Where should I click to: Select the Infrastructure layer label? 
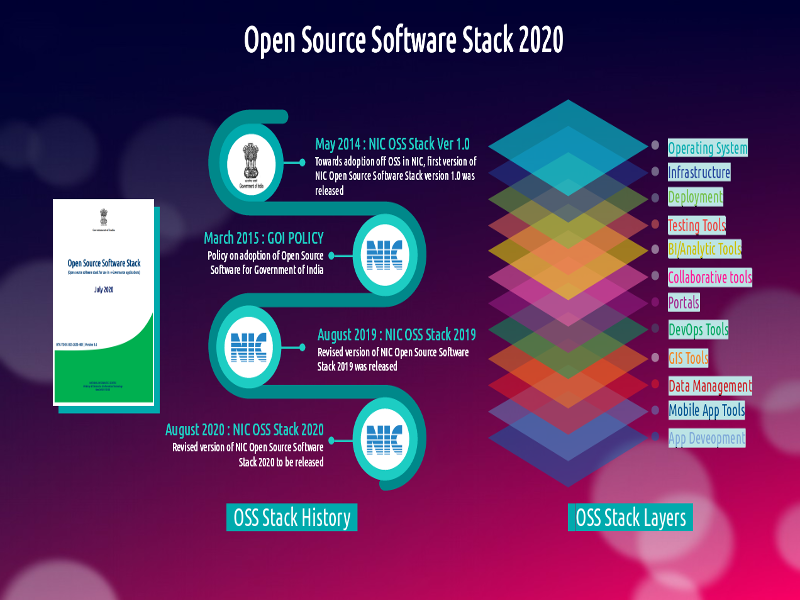699,172
